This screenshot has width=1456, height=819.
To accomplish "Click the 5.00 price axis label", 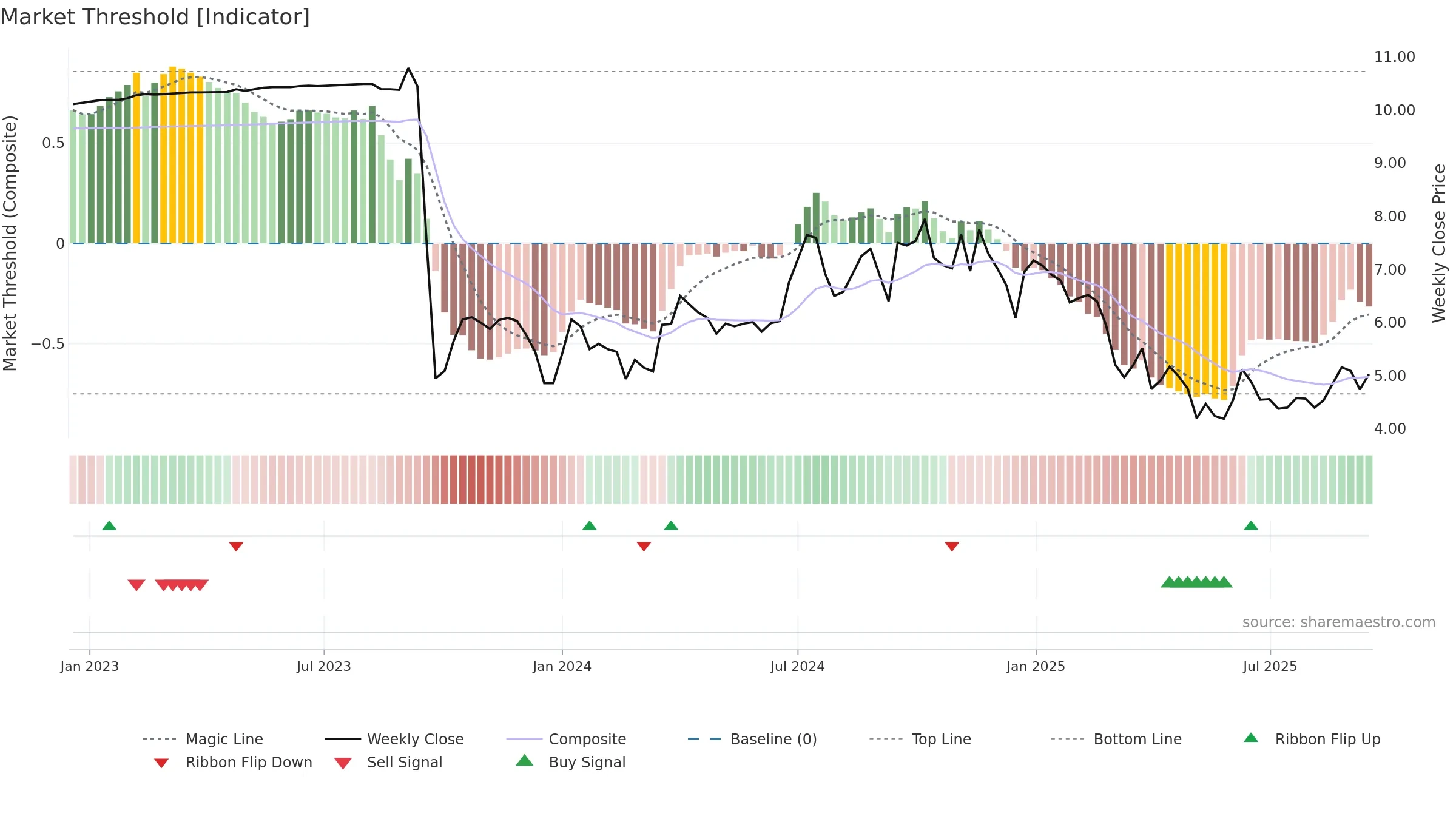I will (x=1390, y=376).
